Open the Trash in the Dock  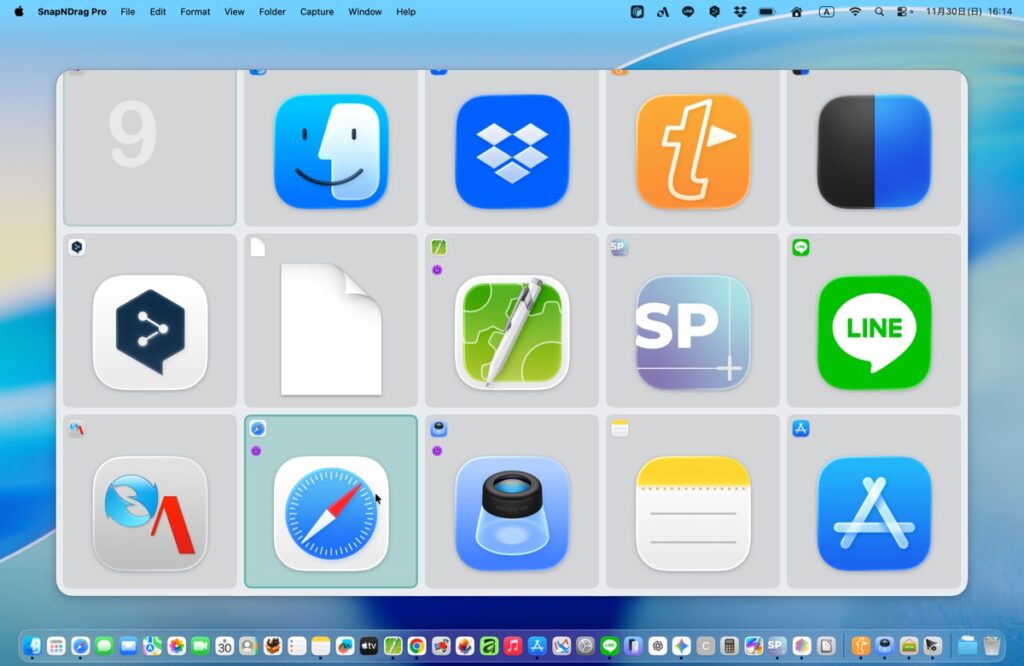pyautogui.click(x=991, y=646)
